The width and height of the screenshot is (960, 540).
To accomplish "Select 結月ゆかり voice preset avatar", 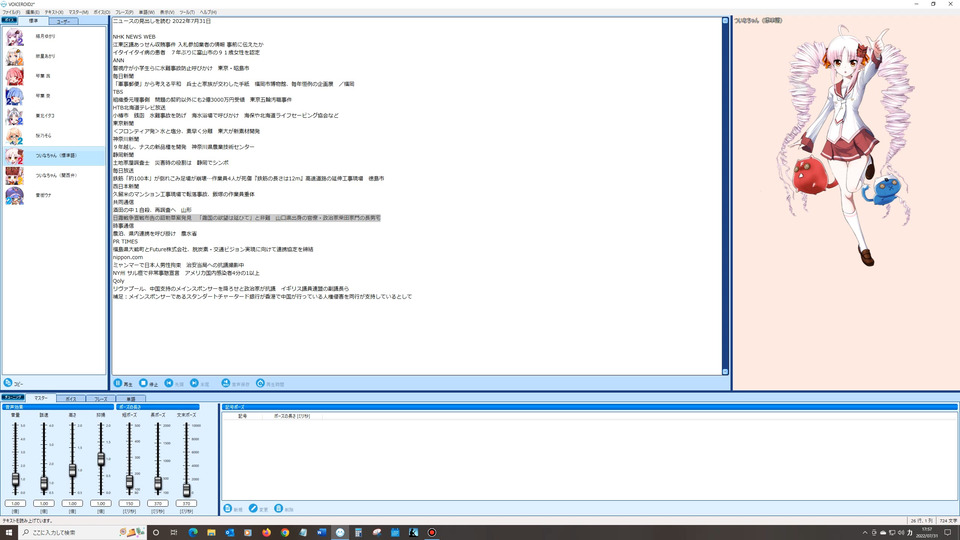I will 15,37.
